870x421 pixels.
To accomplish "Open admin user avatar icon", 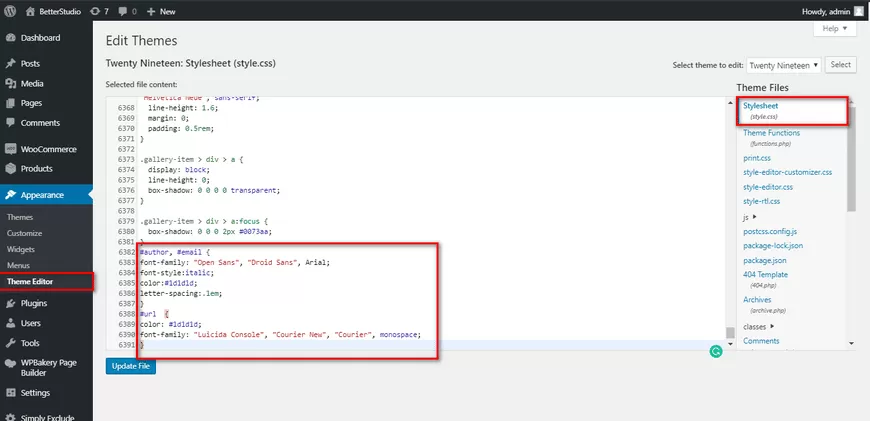I will [859, 11].
